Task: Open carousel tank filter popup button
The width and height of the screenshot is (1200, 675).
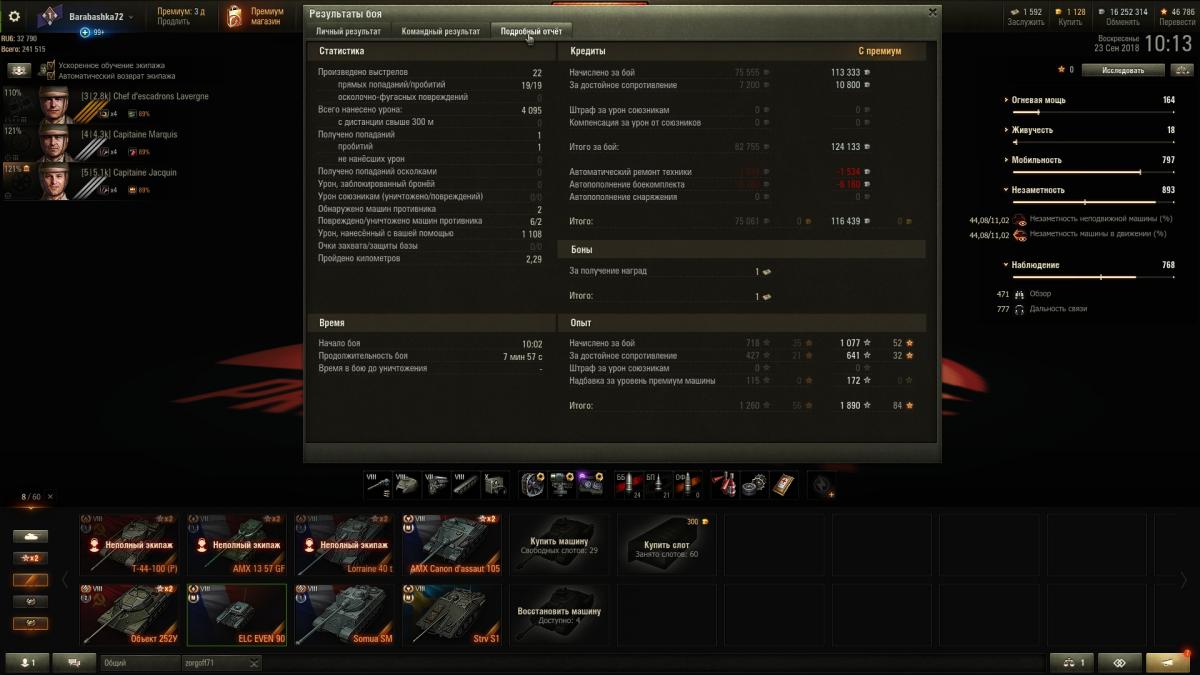Action: pyautogui.click(x=30, y=536)
